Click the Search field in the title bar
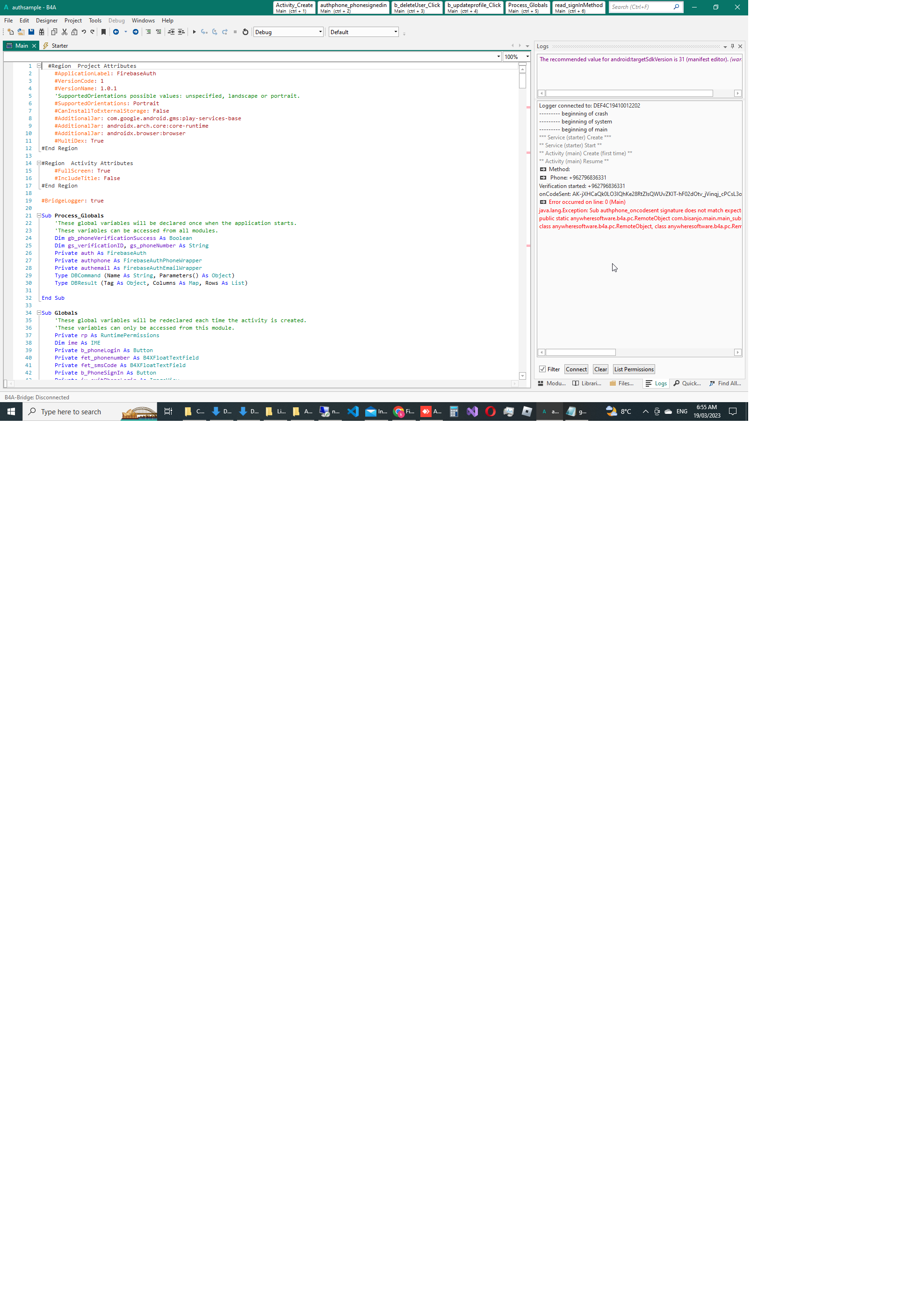 click(x=642, y=7)
